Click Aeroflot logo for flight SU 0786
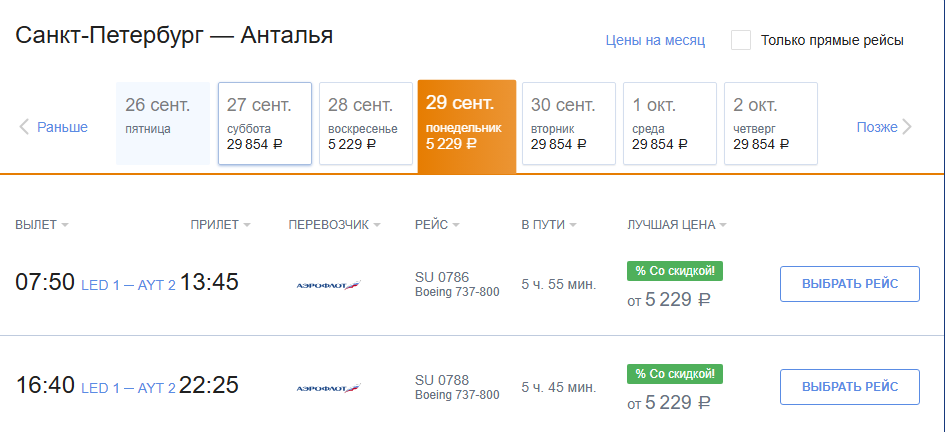The height and width of the screenshot is (432, 945). pos(328,285)
